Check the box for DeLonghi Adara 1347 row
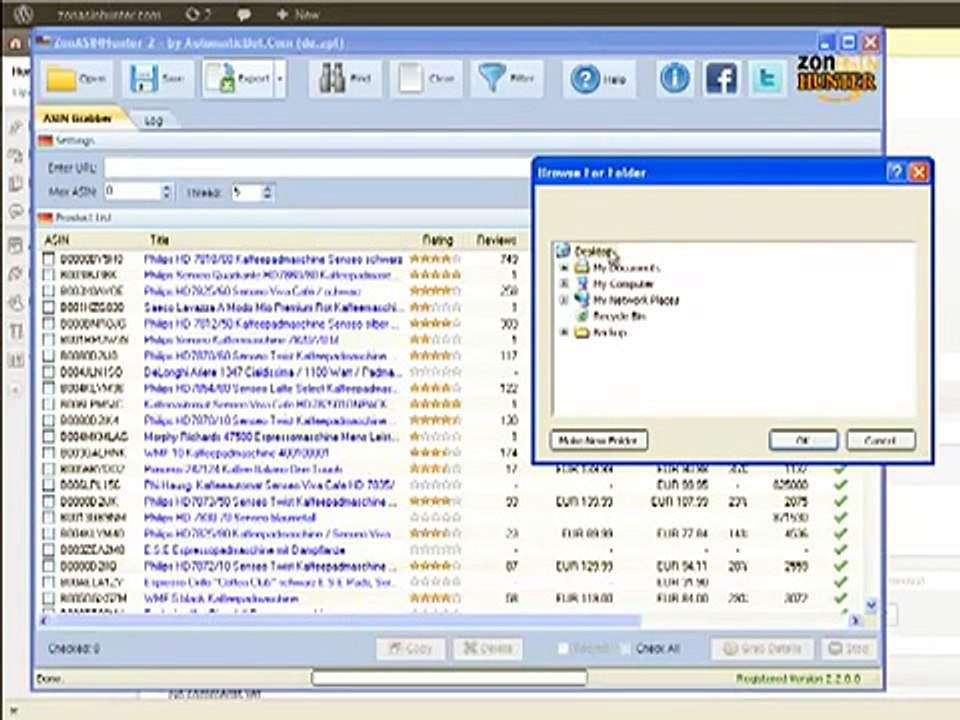The height and width of the screenshot is (720, 960). tap(48, 372)
